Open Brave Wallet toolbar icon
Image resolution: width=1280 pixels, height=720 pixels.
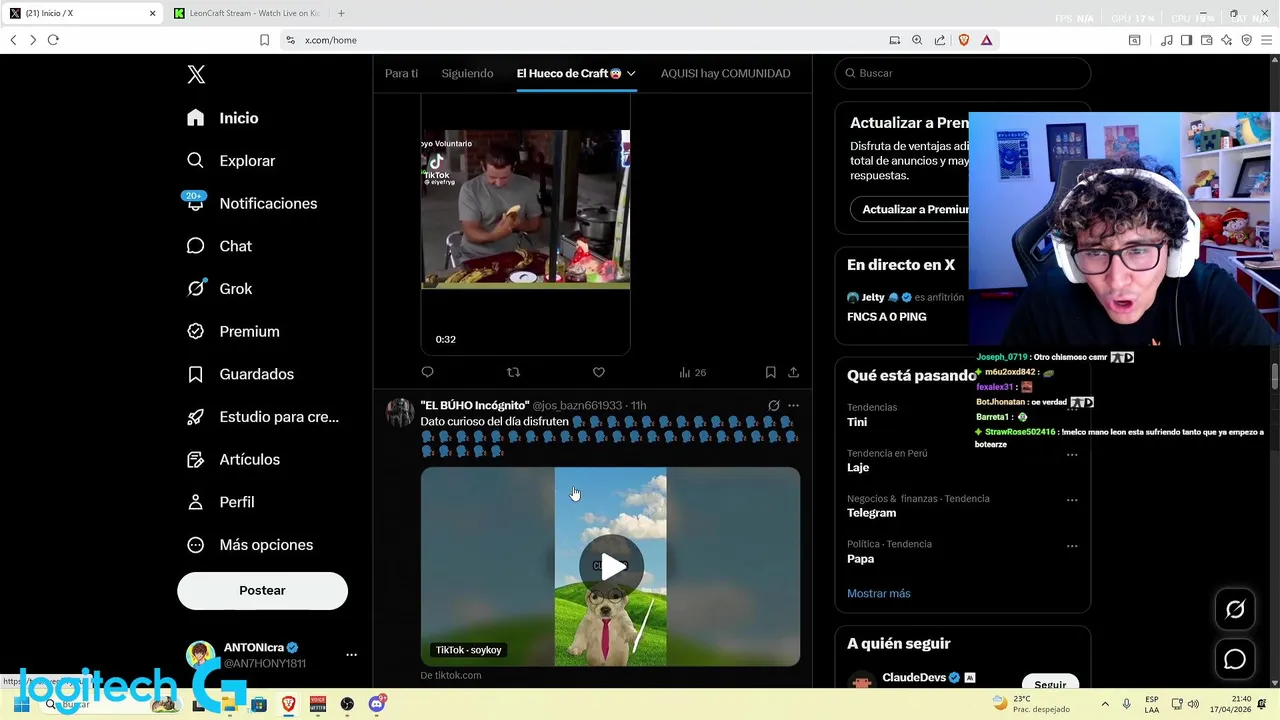click(x=1206, y=40)
